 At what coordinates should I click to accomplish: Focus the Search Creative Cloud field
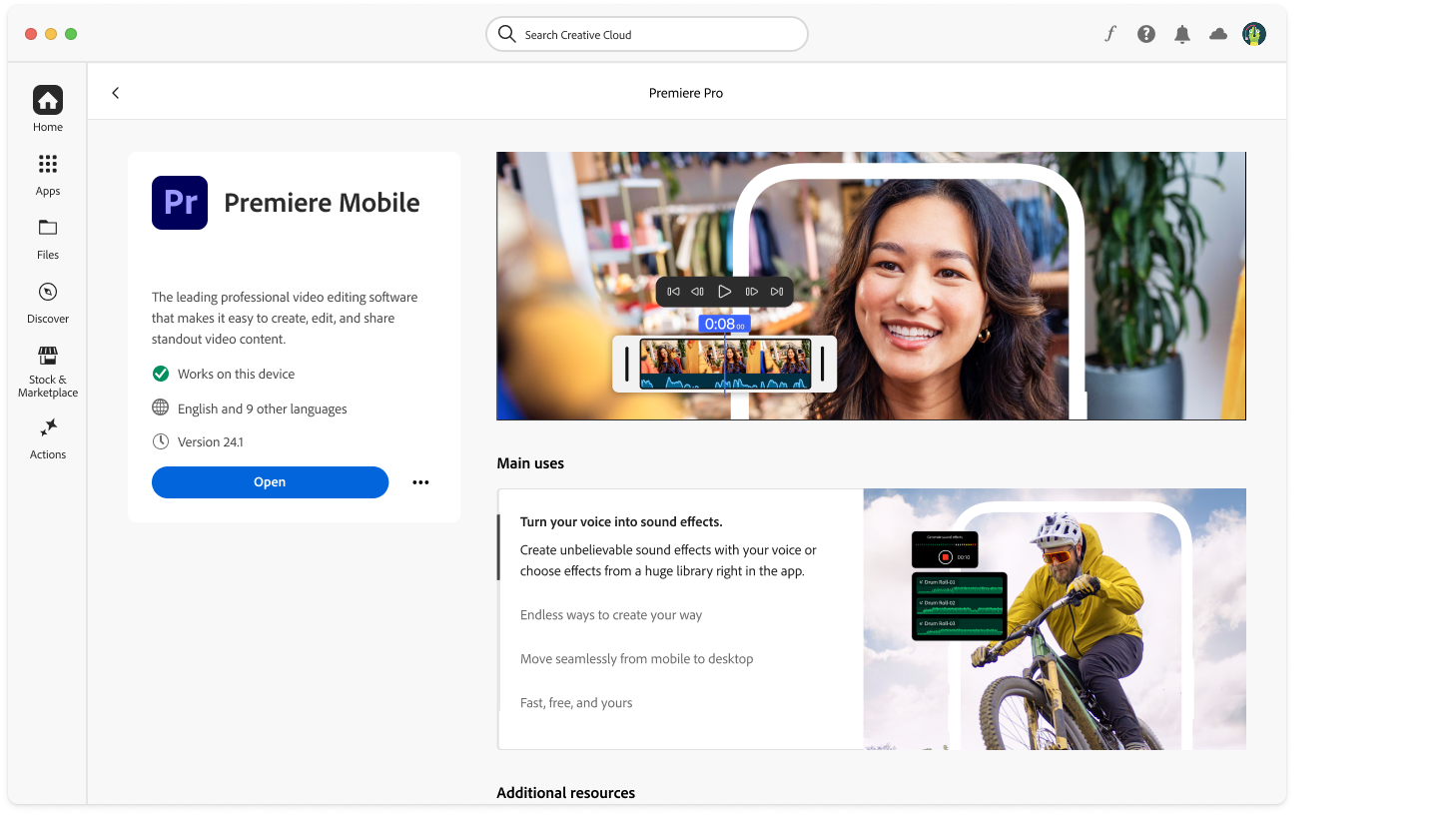click(x=647, y=34)
